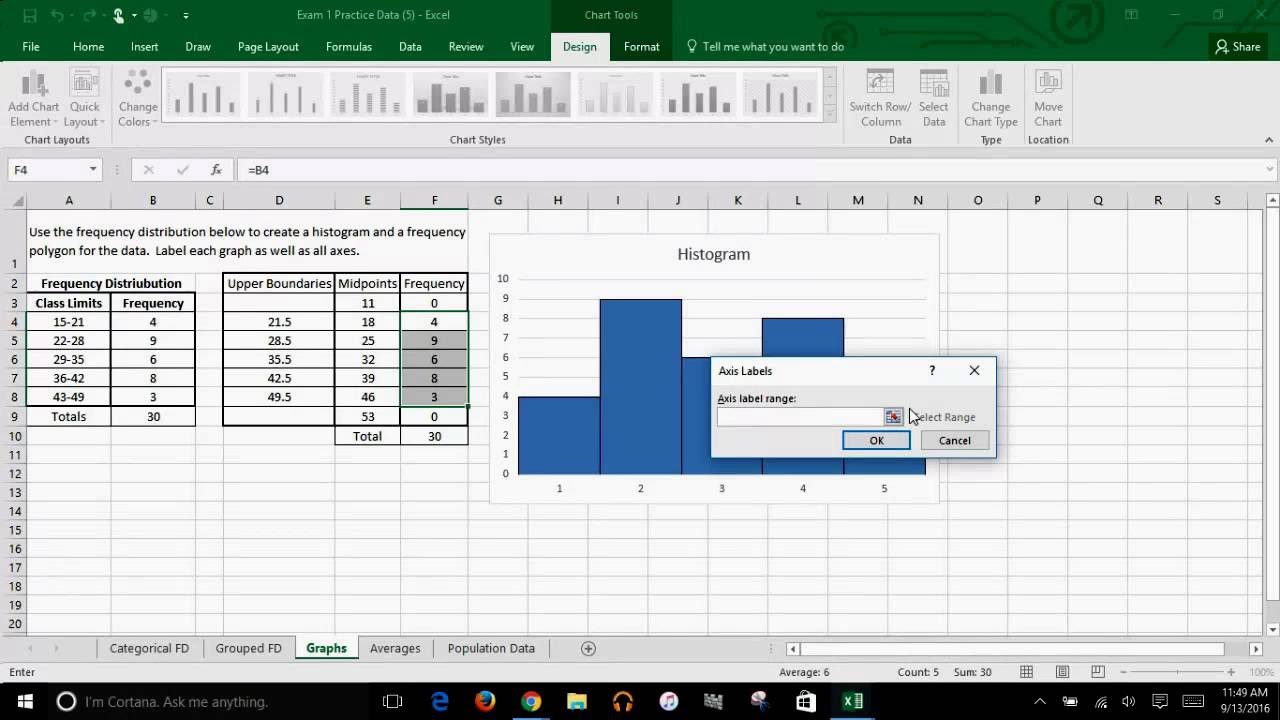Close the Axis Labels dialog
1280x720 pixels.
click(x=974, y=370)
